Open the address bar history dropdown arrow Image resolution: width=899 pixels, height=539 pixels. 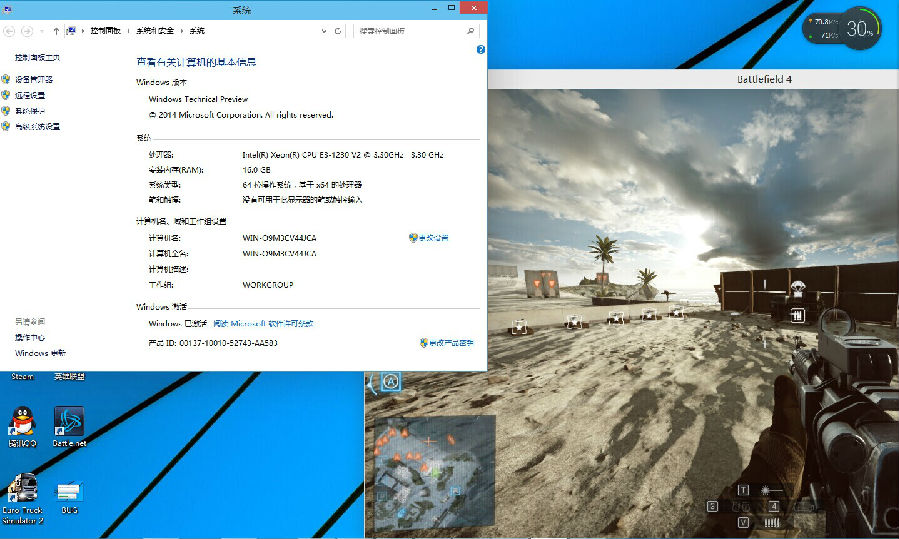pos(324,31)
